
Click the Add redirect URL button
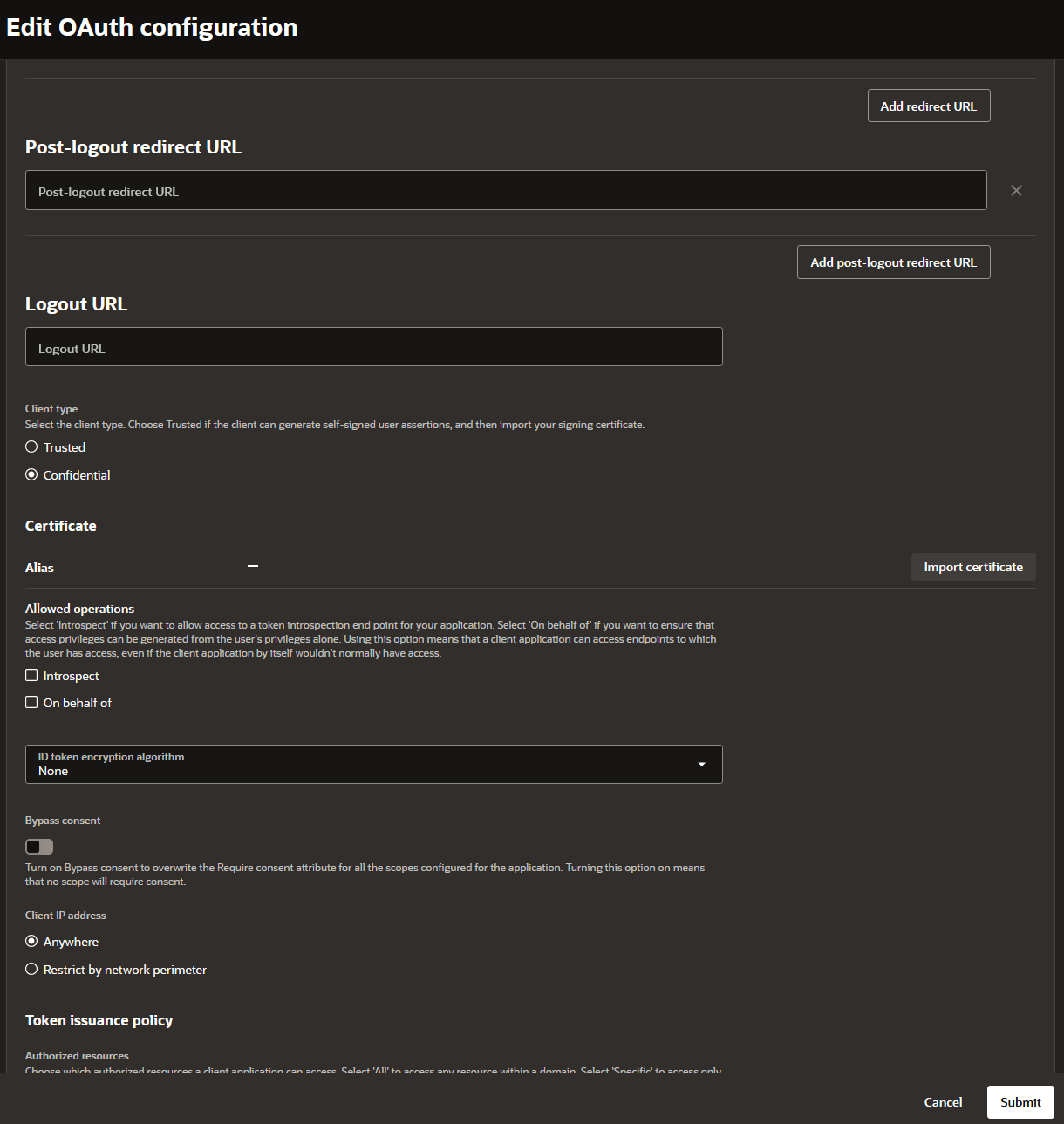click(x=928, y=106)
